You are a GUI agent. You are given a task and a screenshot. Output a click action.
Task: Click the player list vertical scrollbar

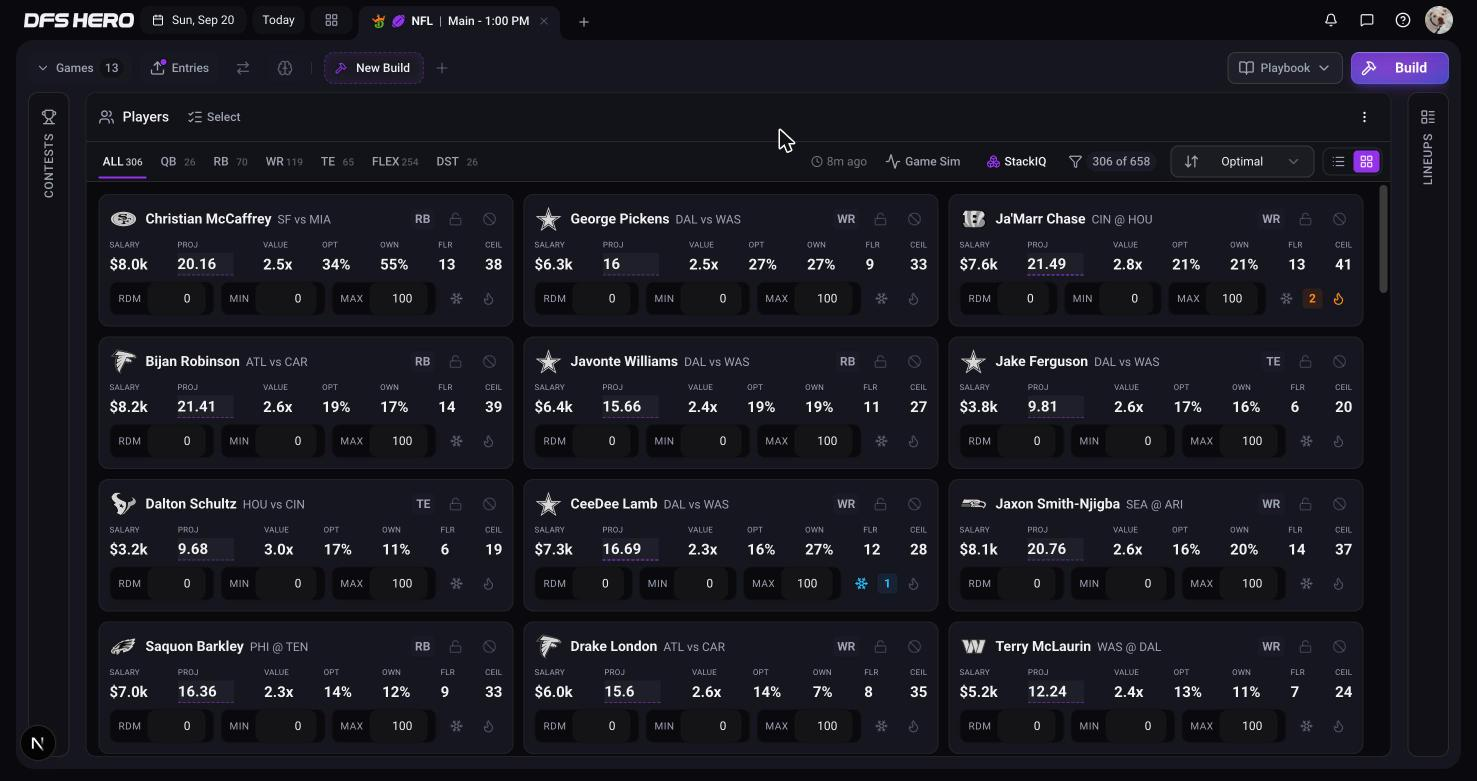1384,240
